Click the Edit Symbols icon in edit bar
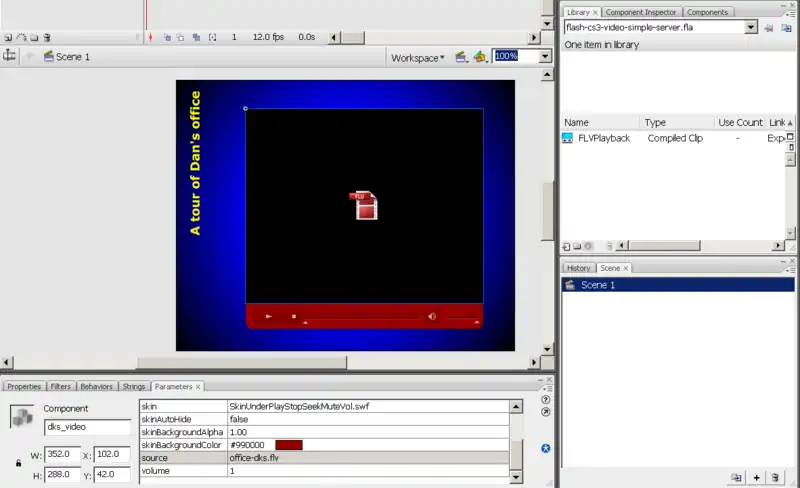This screenshot has height=488, width=800. [480, 57]
